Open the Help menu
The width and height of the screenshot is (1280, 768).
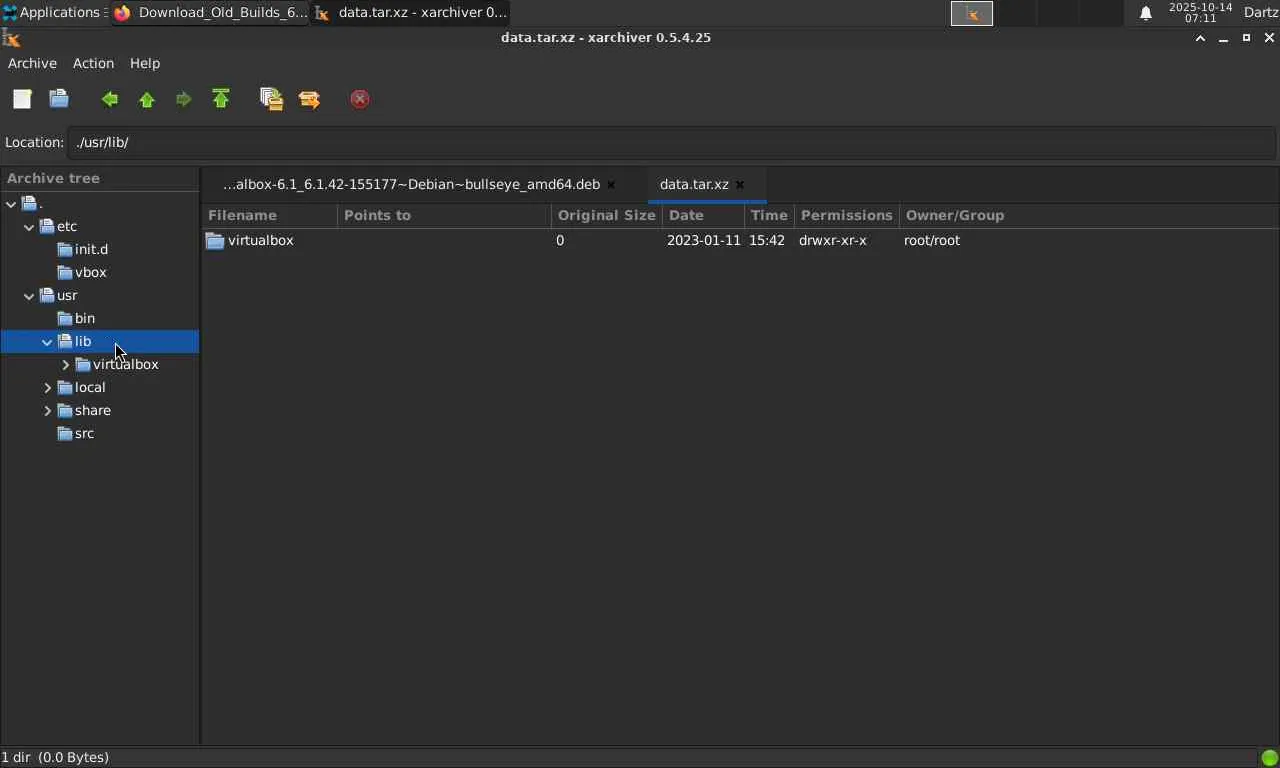pyautogui.click(x=145, y=63)
